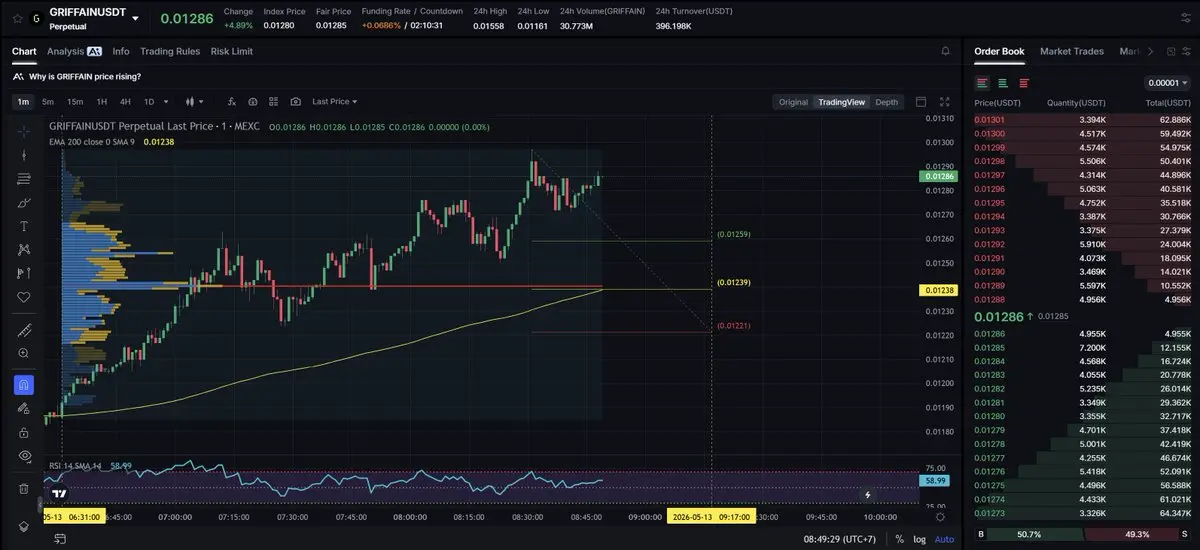Select the 5m timeframe
This screenshot has width=1200, height=550.
(48, 102)
